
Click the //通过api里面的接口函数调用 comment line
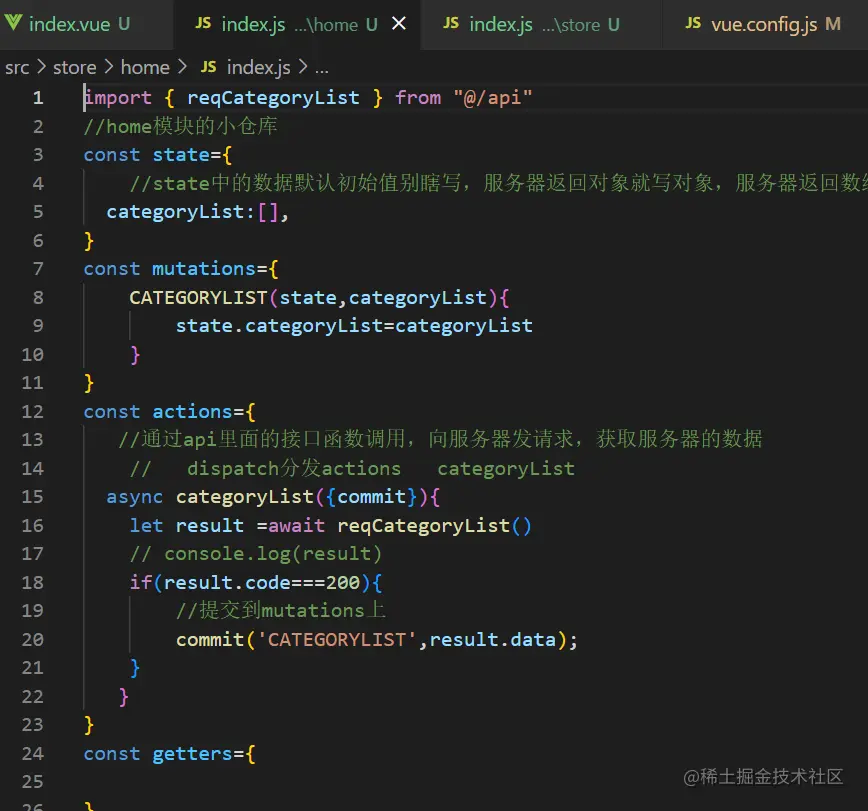click(x=440, y=440)
